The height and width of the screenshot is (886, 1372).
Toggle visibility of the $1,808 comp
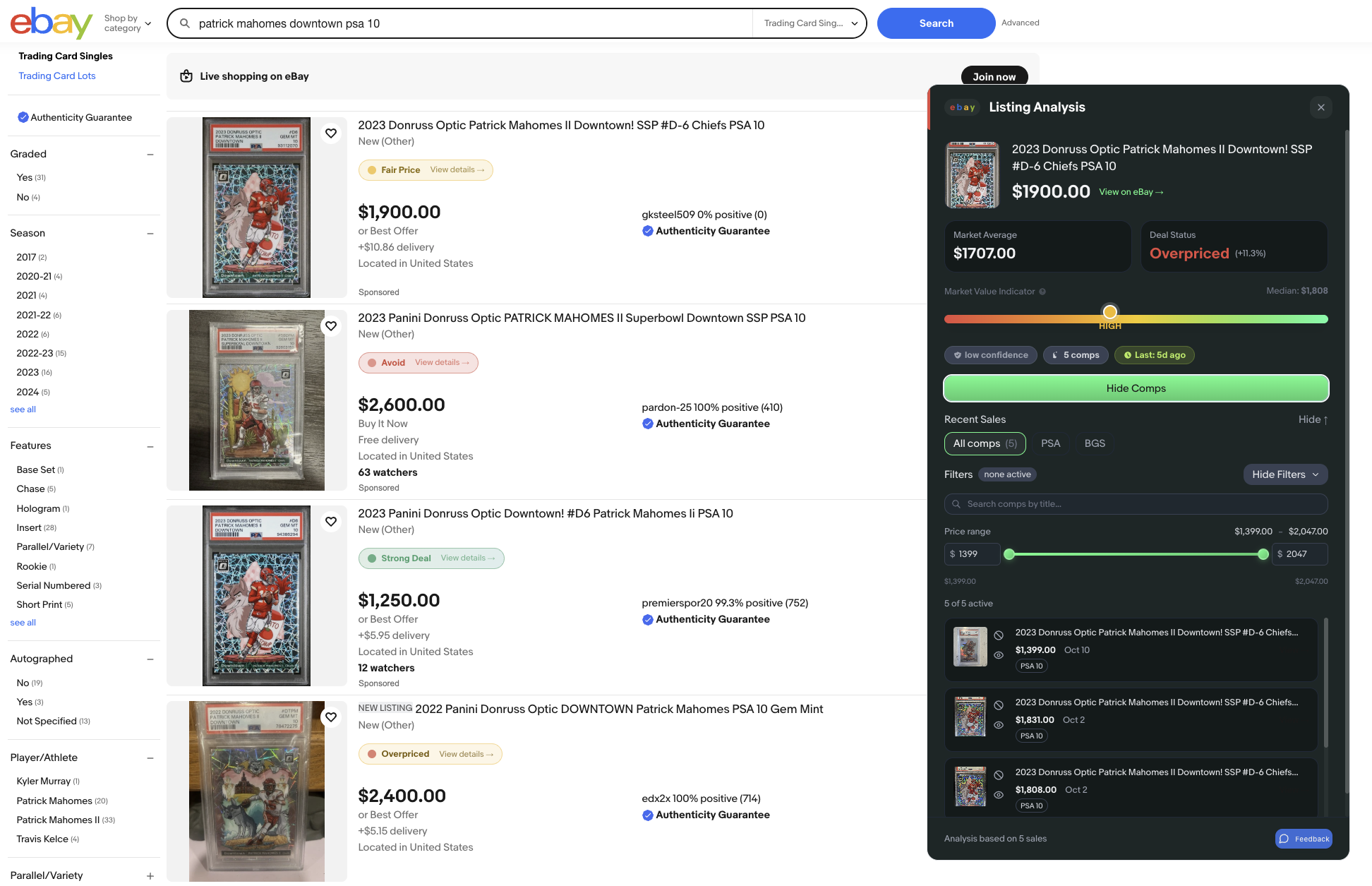(x=999, y=795)
